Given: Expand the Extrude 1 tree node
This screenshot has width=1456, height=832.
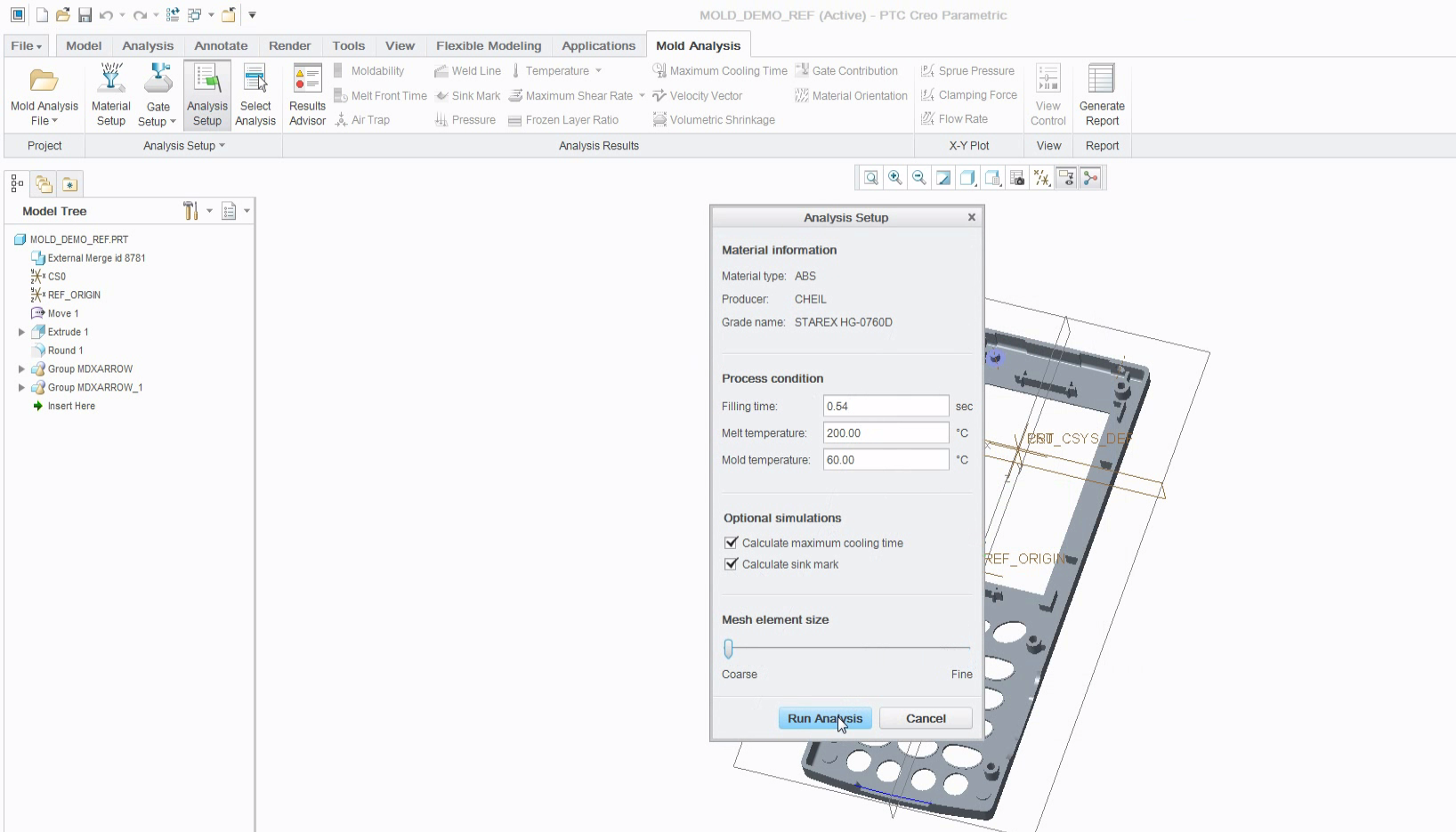Looking at the screenshot, I should coord(21,332).
